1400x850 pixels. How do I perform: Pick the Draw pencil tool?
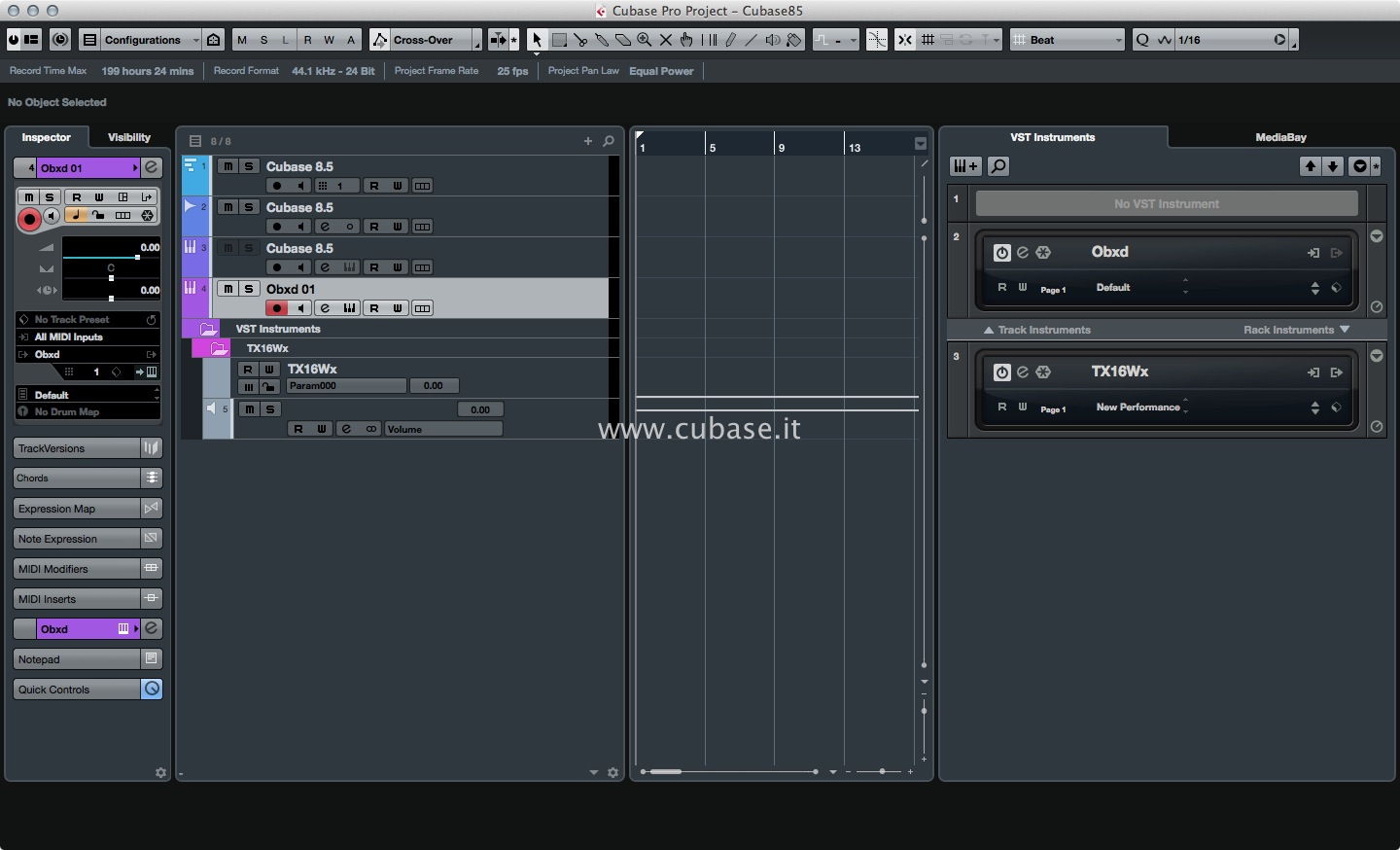click(x=730, y=40)
